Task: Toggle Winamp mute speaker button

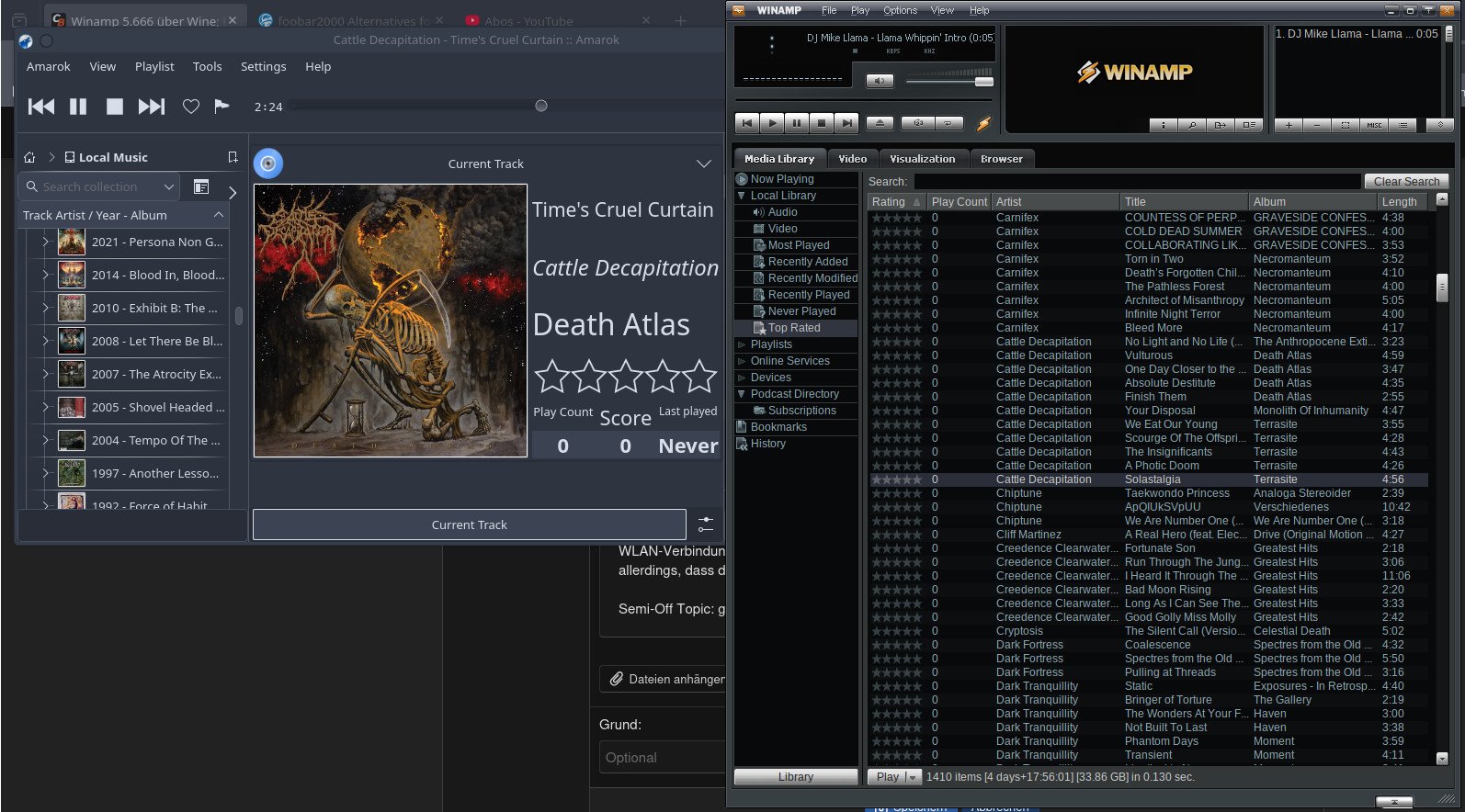Action: [880, 81]
